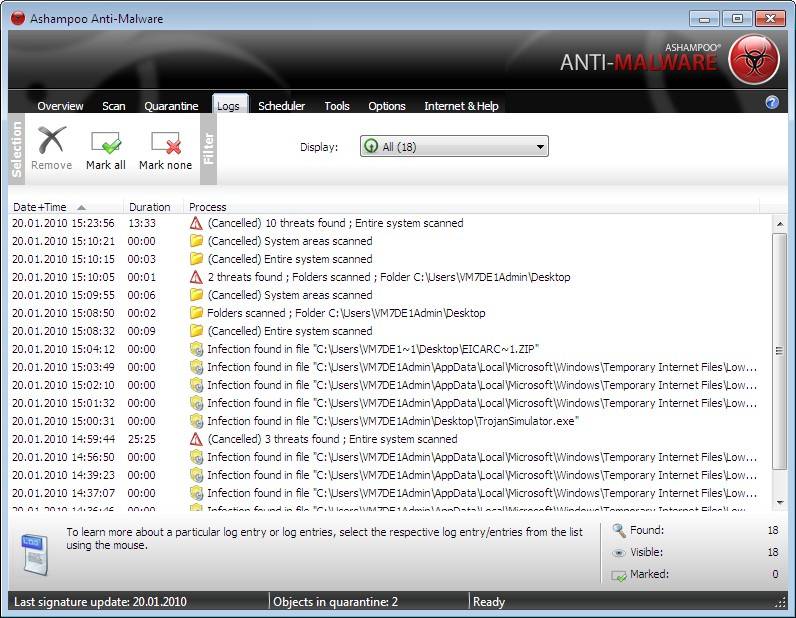Click the Ashampoo app icon in the title bar
The height and width of the screenshot is (618, 796).
[x=18, y=18]
